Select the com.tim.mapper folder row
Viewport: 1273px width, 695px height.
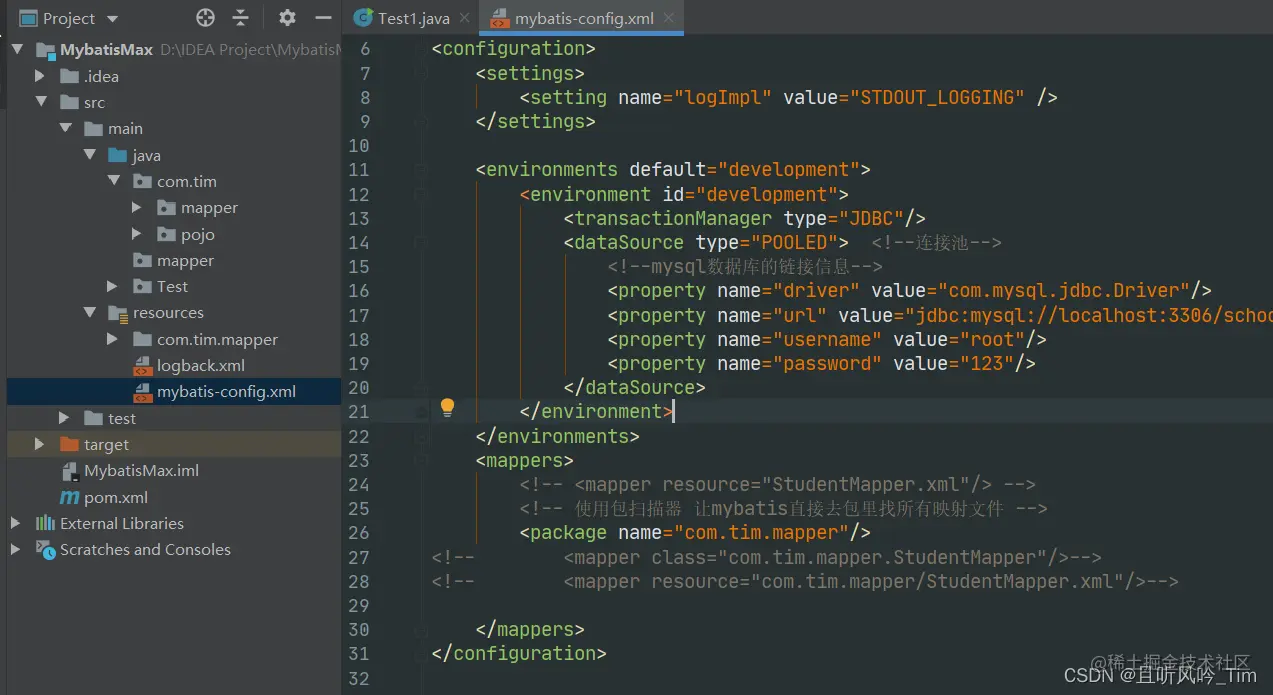click(174, 339)
